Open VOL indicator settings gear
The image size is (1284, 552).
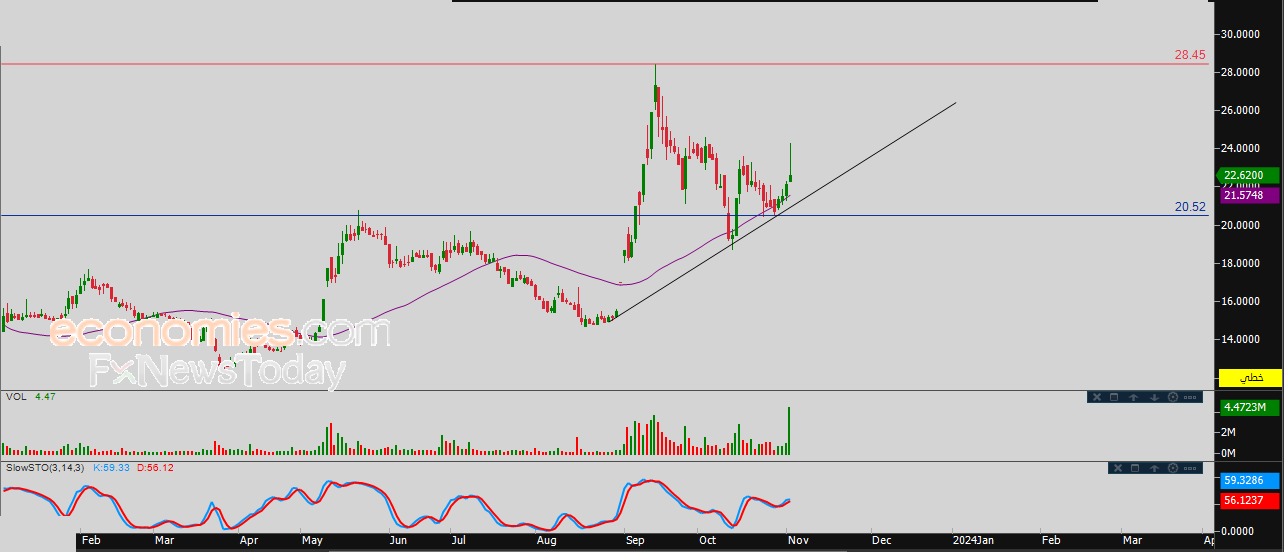1173,397
